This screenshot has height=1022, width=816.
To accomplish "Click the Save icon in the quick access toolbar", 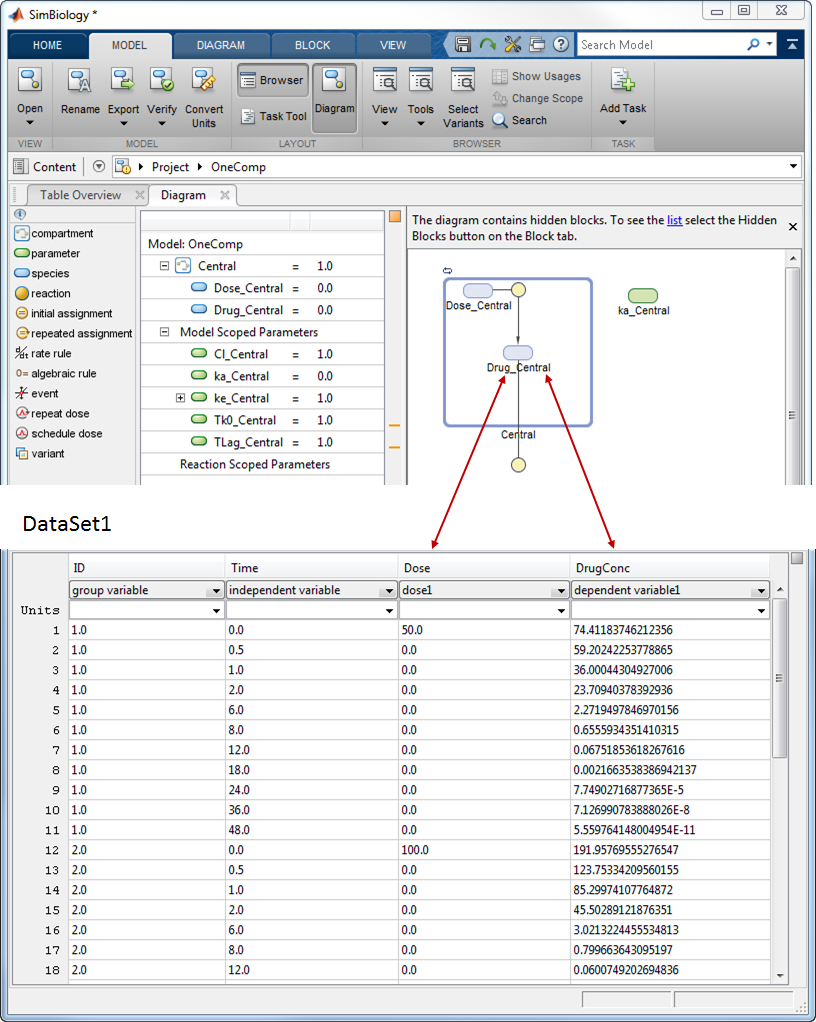I will pos(463,44).
